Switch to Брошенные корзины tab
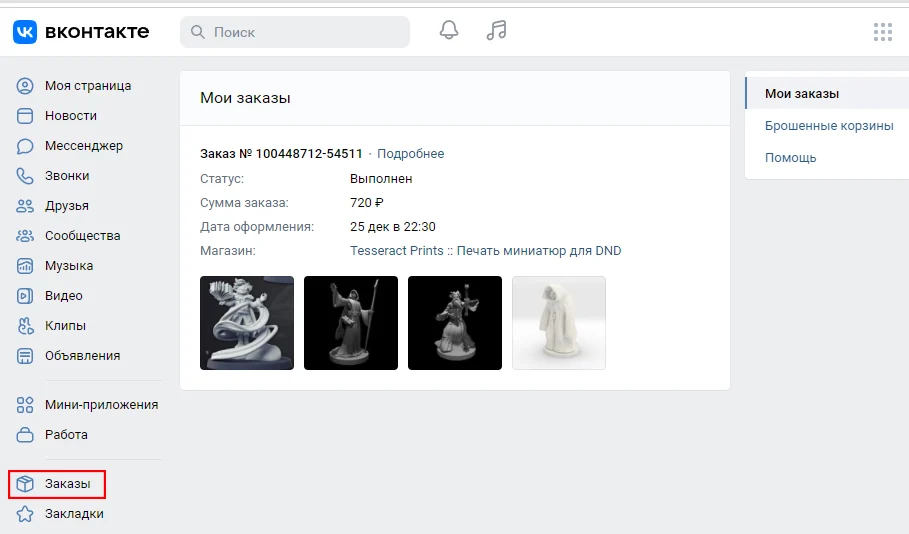 (828, 126)
